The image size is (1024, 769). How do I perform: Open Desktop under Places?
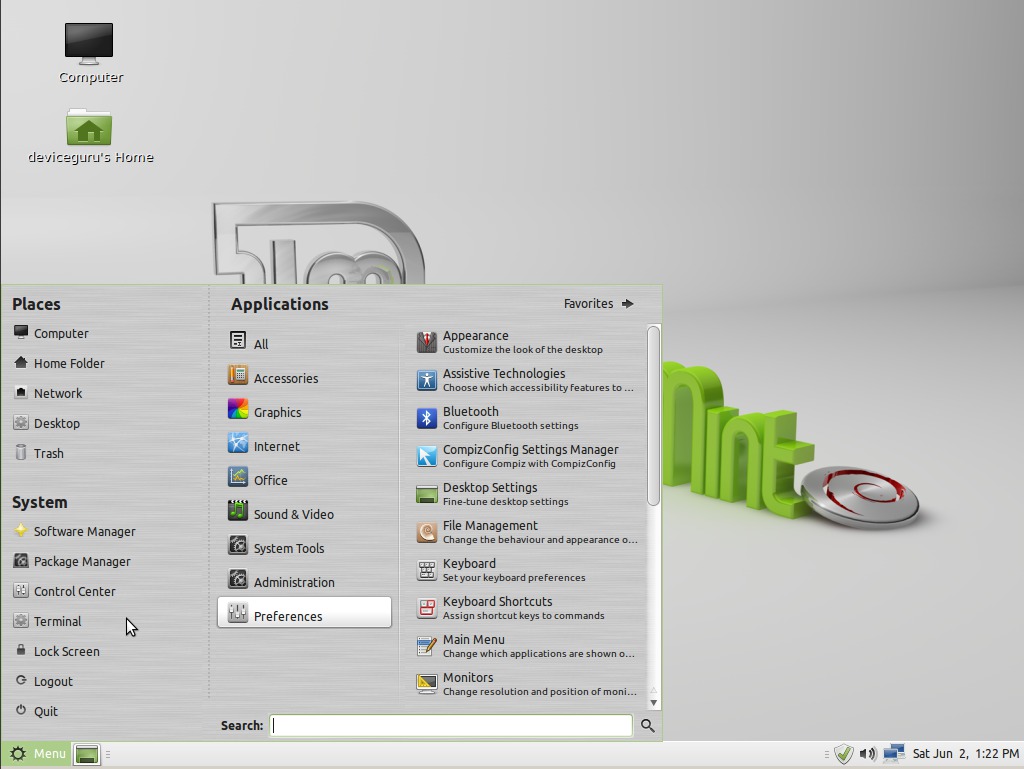pos(47,423)
